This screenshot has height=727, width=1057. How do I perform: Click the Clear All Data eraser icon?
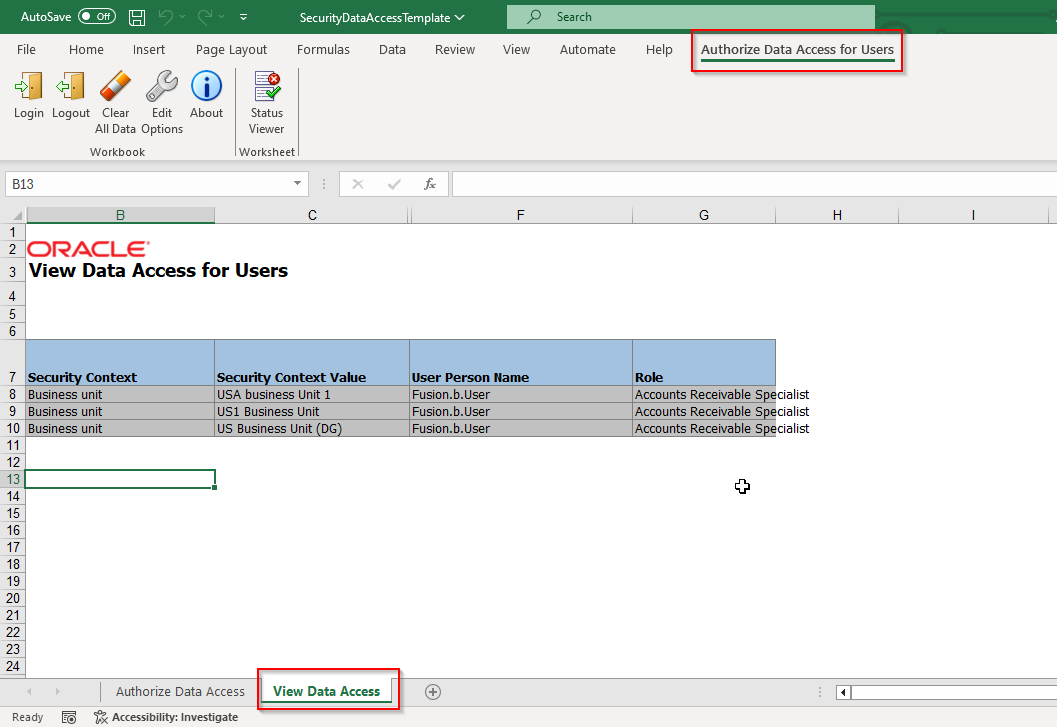tap(115, 86)
